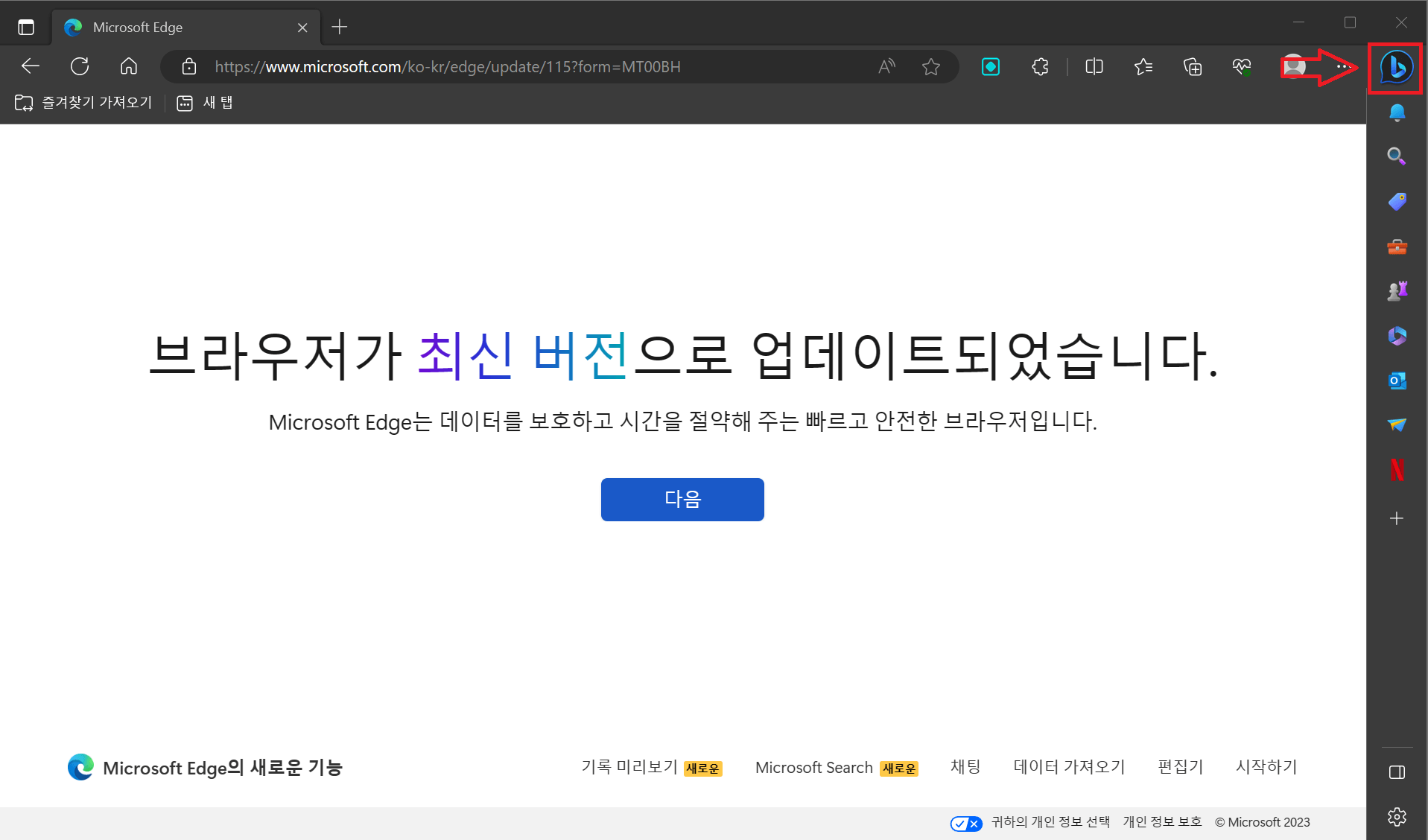Open the Extensions puzzle menu
Screen dimensions: 1428x840
tap(1040, 66)
